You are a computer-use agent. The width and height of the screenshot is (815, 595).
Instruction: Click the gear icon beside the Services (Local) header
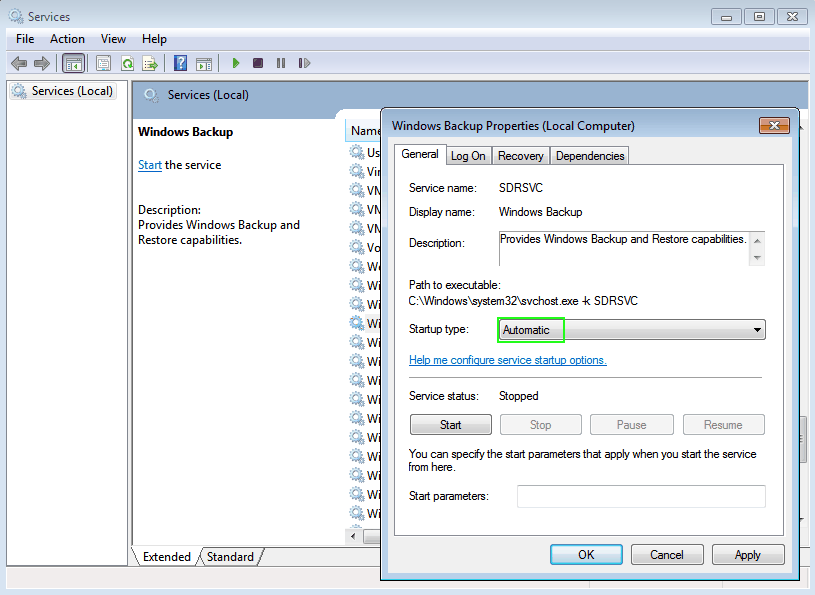(151, 96)
